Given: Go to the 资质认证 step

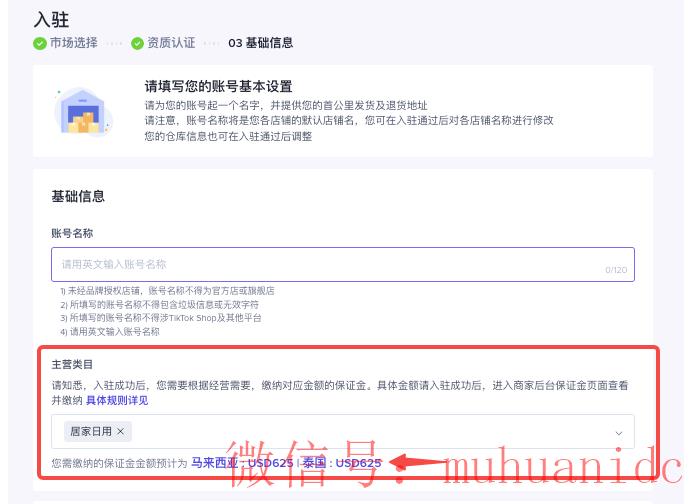Looking at the screenshot, I should (171, 43).
